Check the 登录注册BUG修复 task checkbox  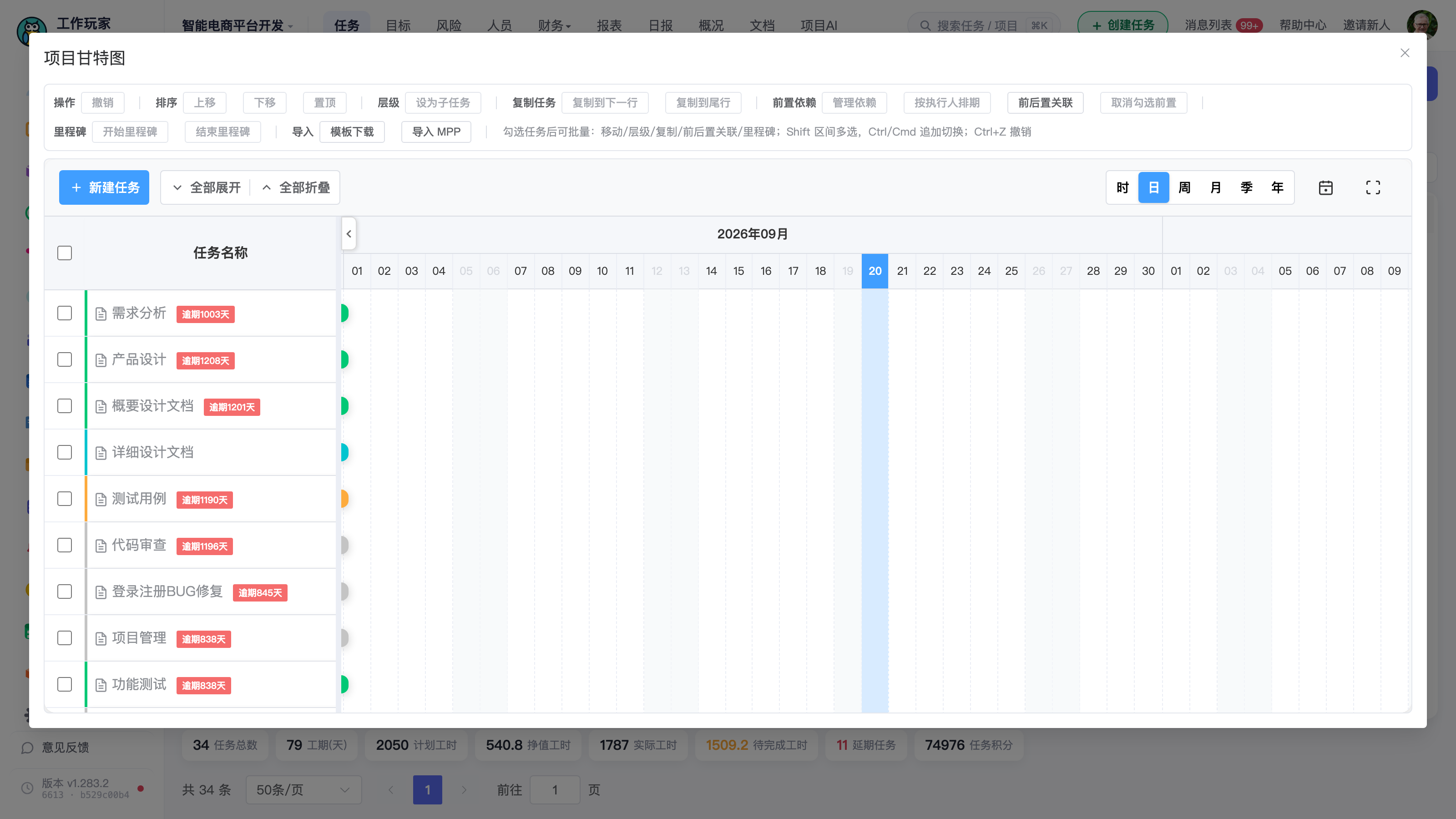[x=65, y=591]
